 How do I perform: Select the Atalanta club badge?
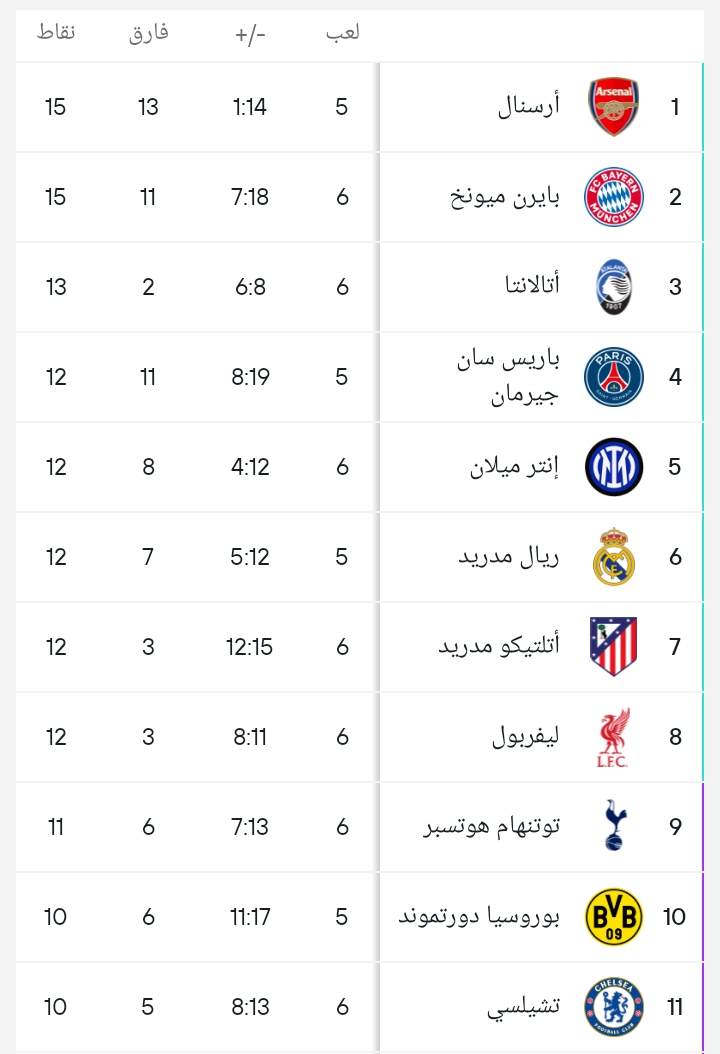pyautogui.click(x=613, y=287)
